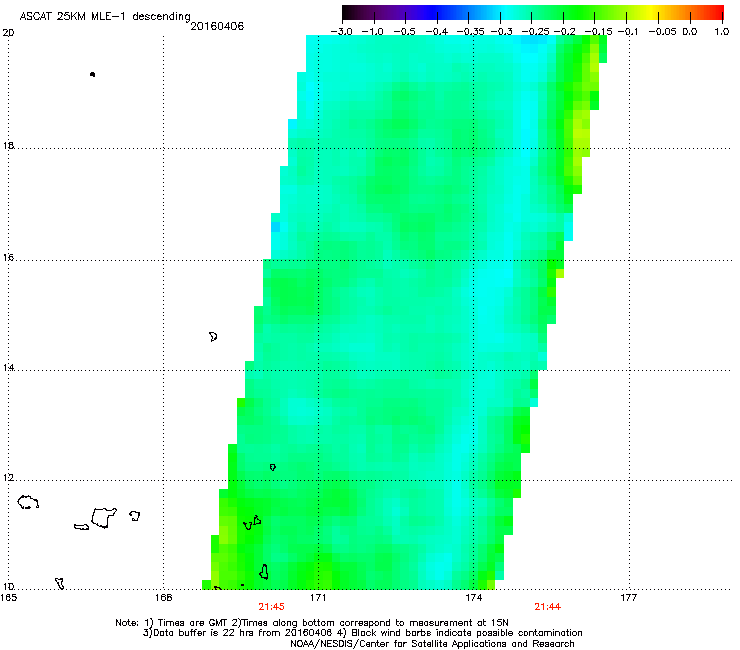Click the date label 20160406

(217, 26)
